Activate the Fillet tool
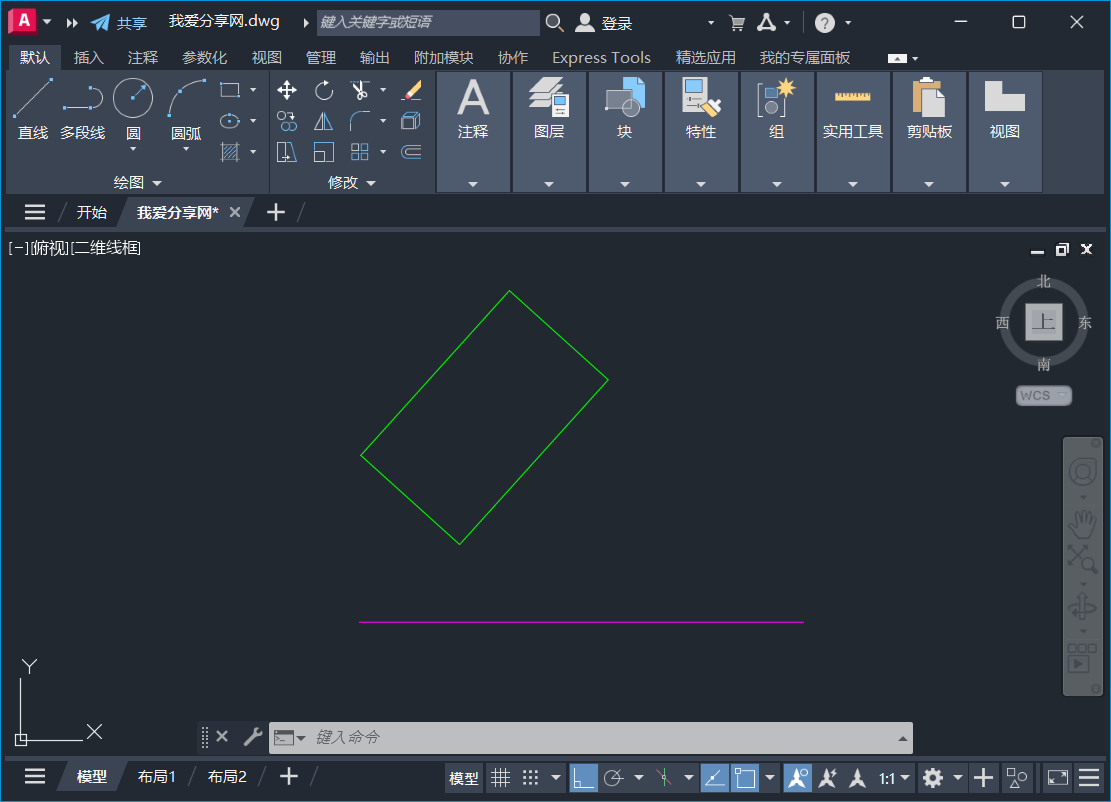Viewport: 1111px width, 802px height. (358, 120)
